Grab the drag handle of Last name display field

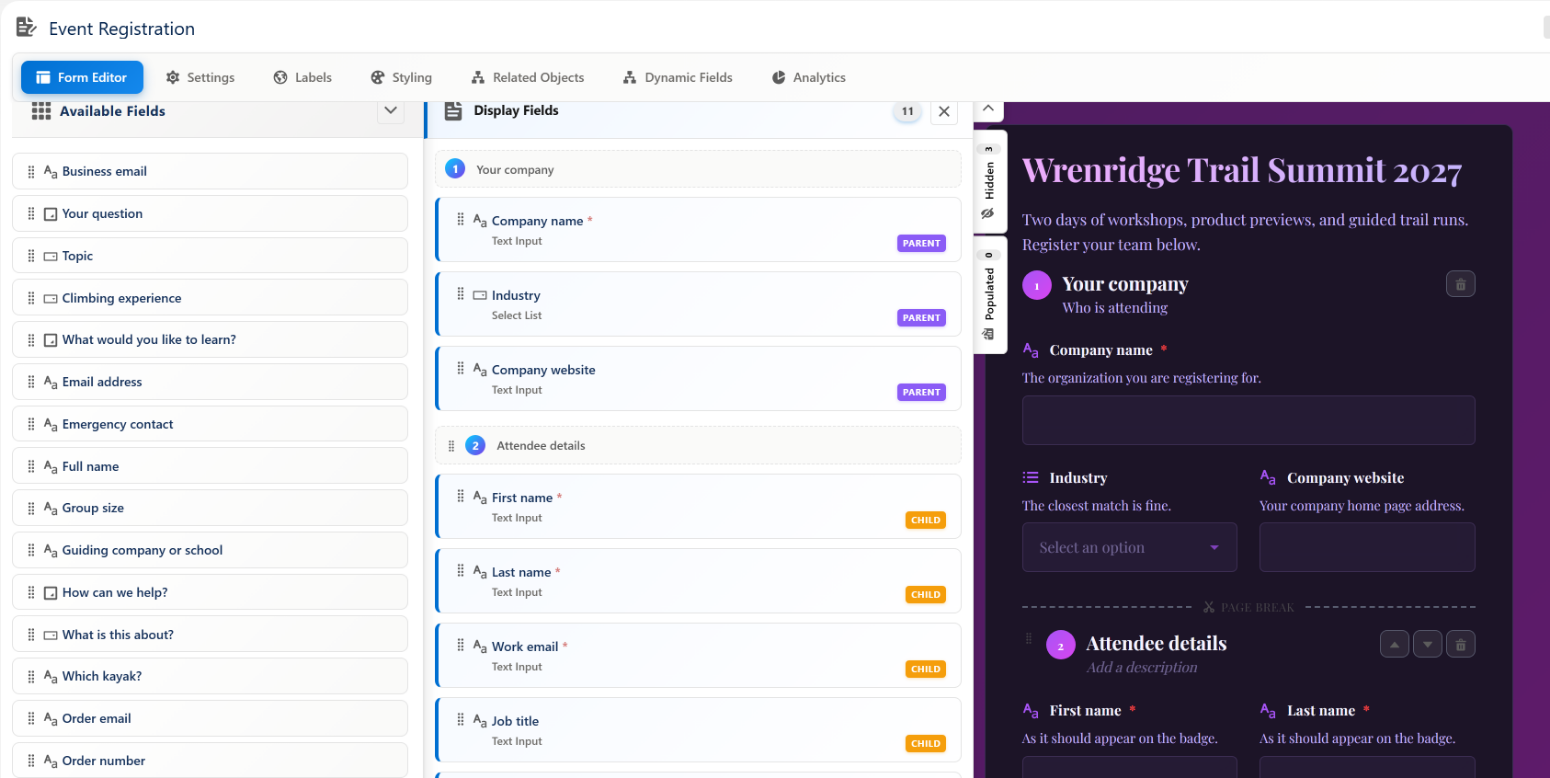[460, 571]
